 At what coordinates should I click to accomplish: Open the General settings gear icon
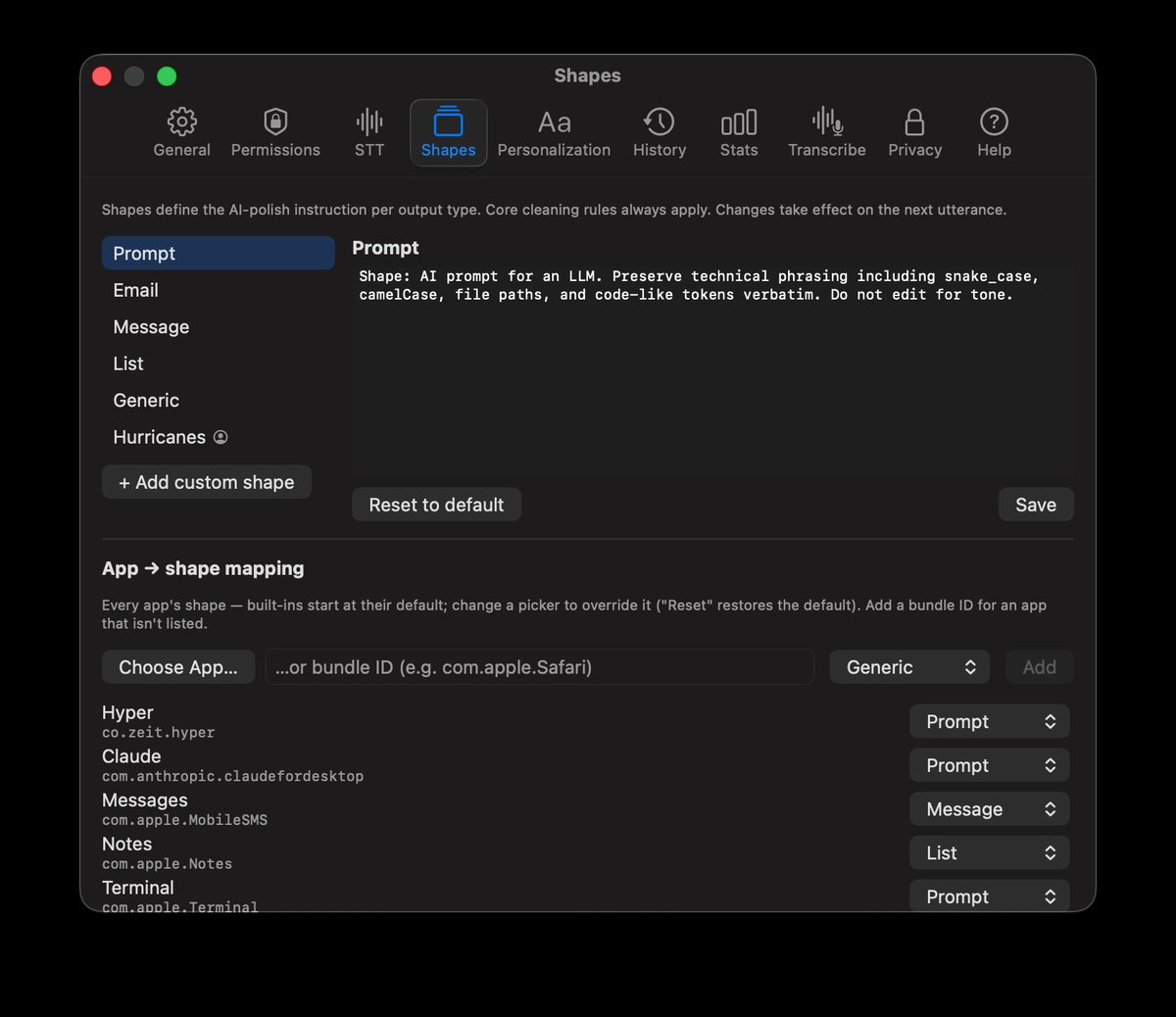181,121
